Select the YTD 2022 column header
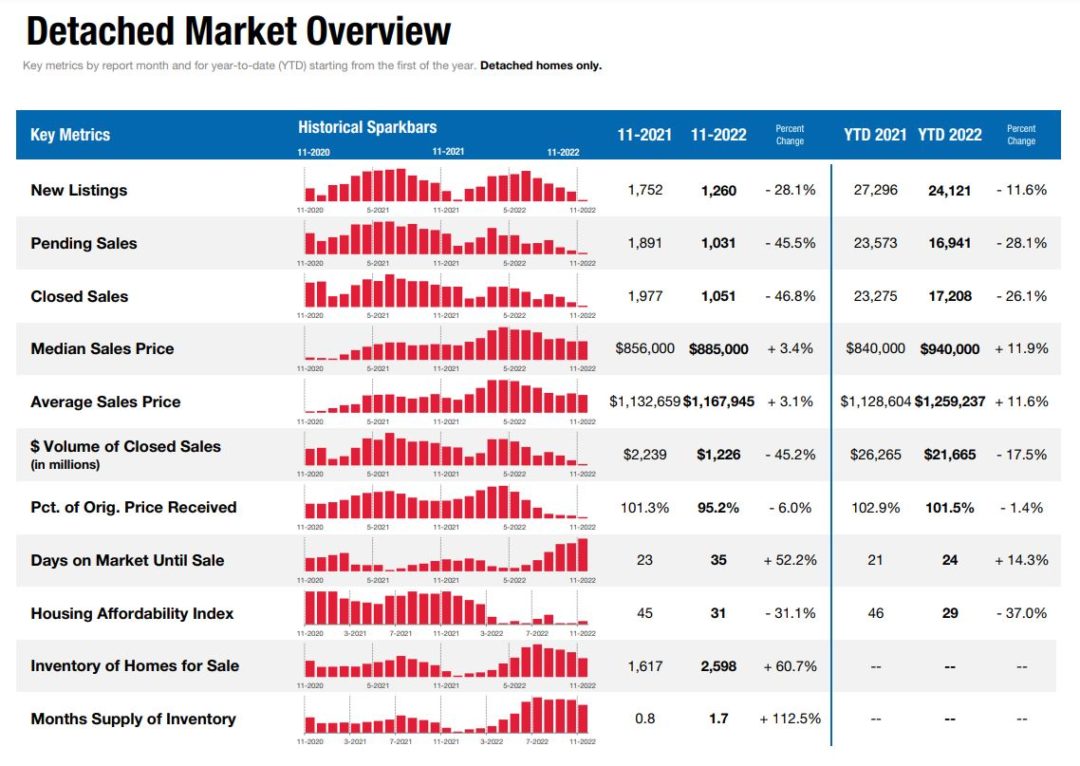The width and height of the screenshot is (1080, 766). [949, 134]
